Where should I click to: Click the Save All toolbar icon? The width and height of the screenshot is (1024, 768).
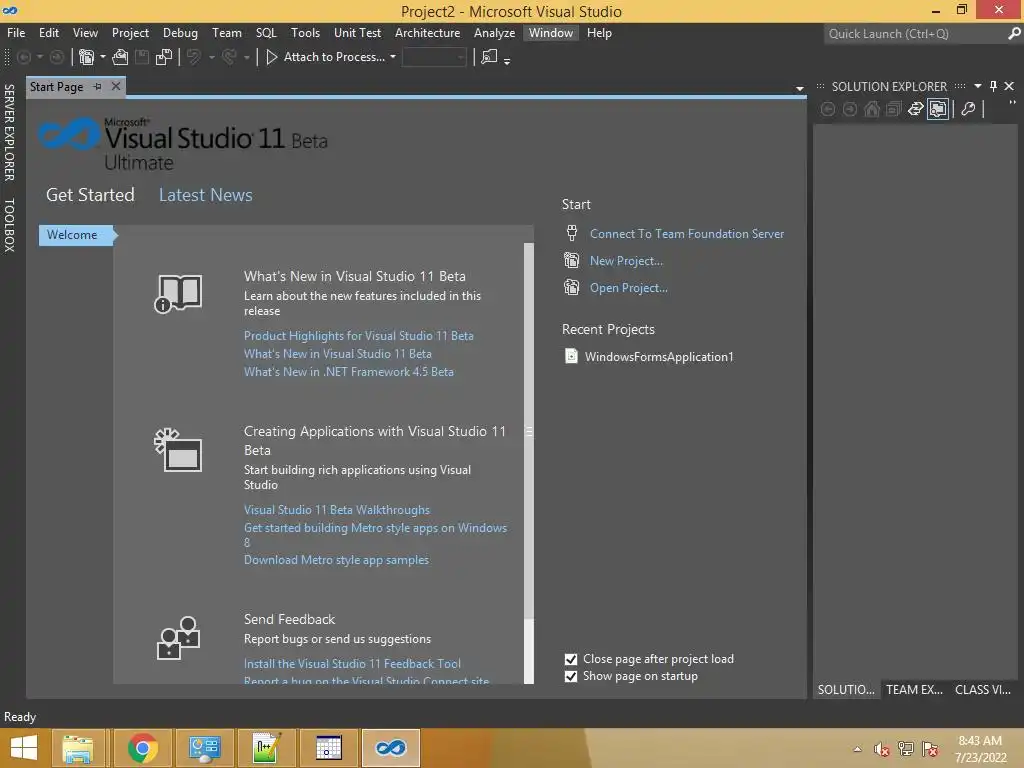pos(164,57)
